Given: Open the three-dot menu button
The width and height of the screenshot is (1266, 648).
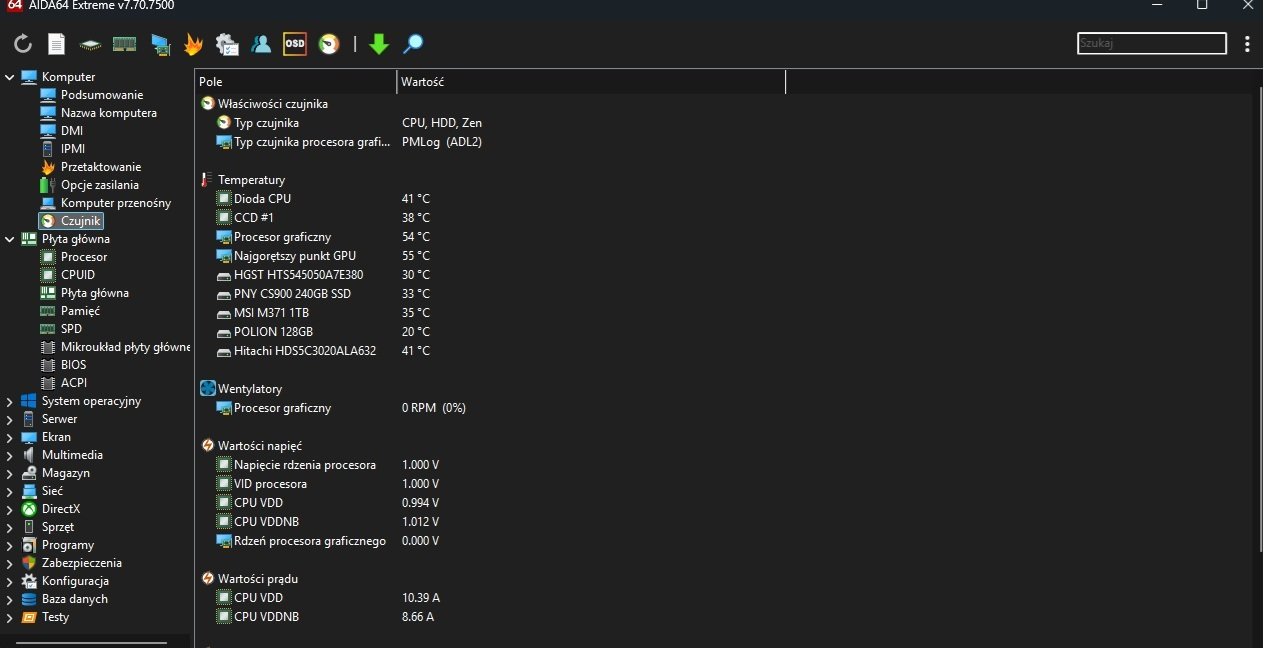Looking at the screenshot, I should tap(1247, 44).
